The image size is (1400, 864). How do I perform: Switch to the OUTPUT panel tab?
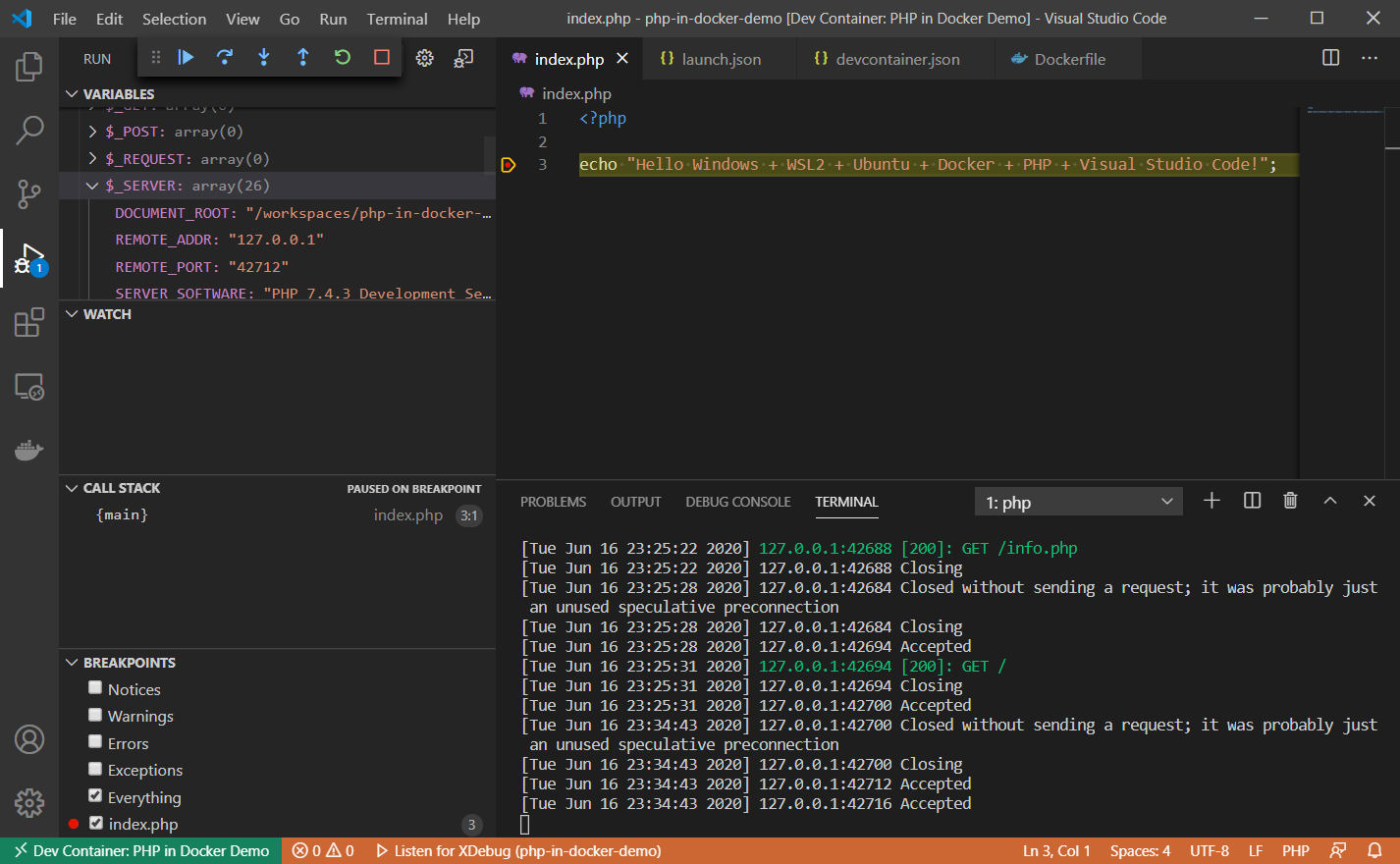click(x=635, y=502)
